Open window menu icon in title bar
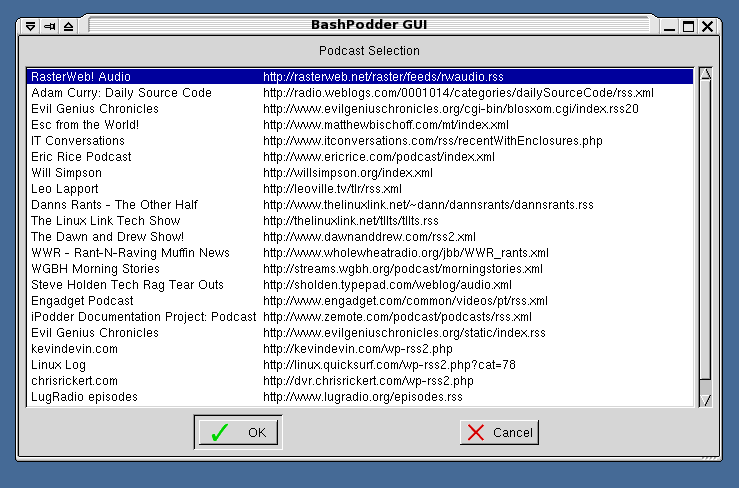Viewport: 739px width, 488px height. pos(31,26)
